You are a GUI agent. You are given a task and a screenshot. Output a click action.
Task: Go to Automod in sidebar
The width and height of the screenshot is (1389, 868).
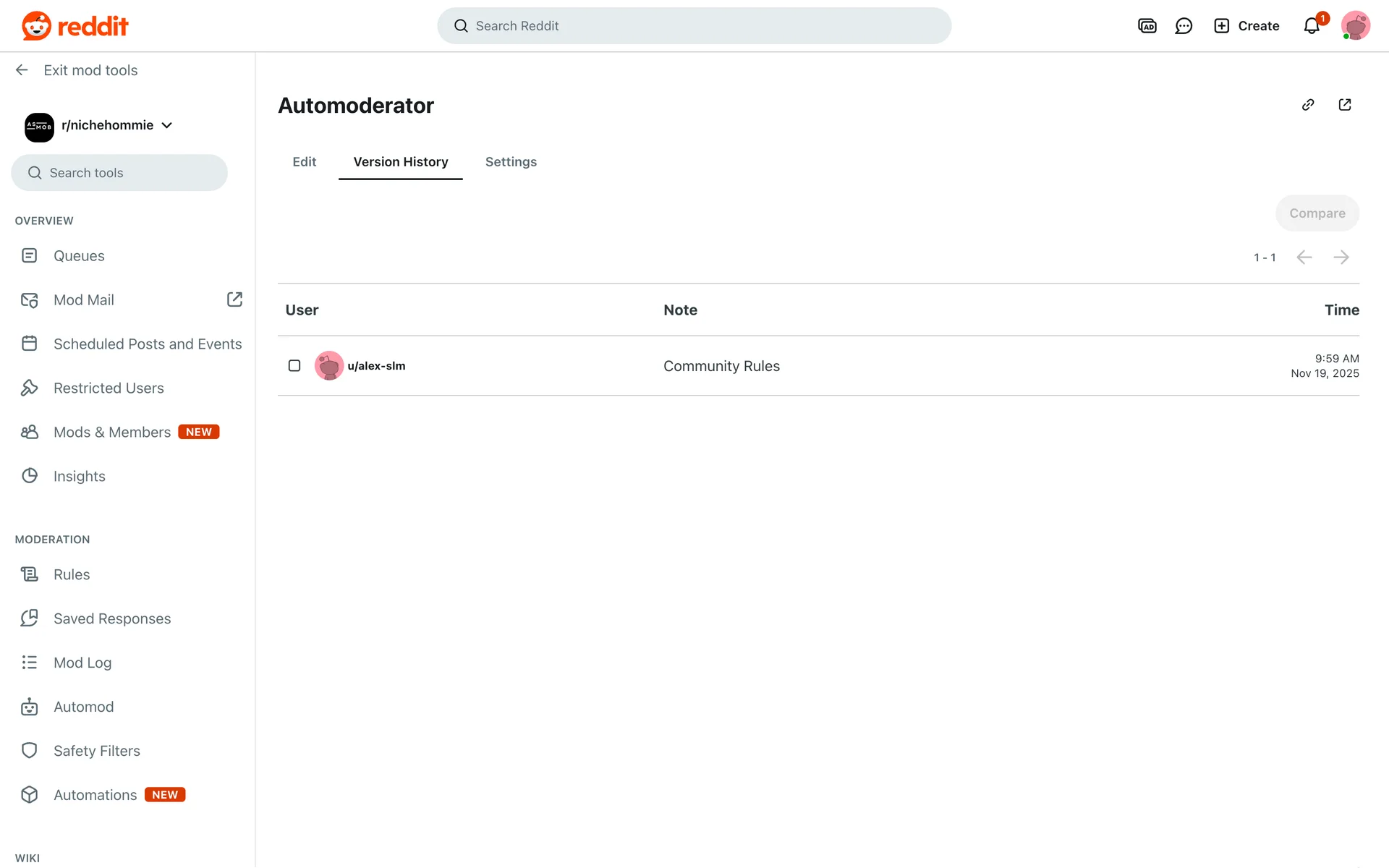83,707
